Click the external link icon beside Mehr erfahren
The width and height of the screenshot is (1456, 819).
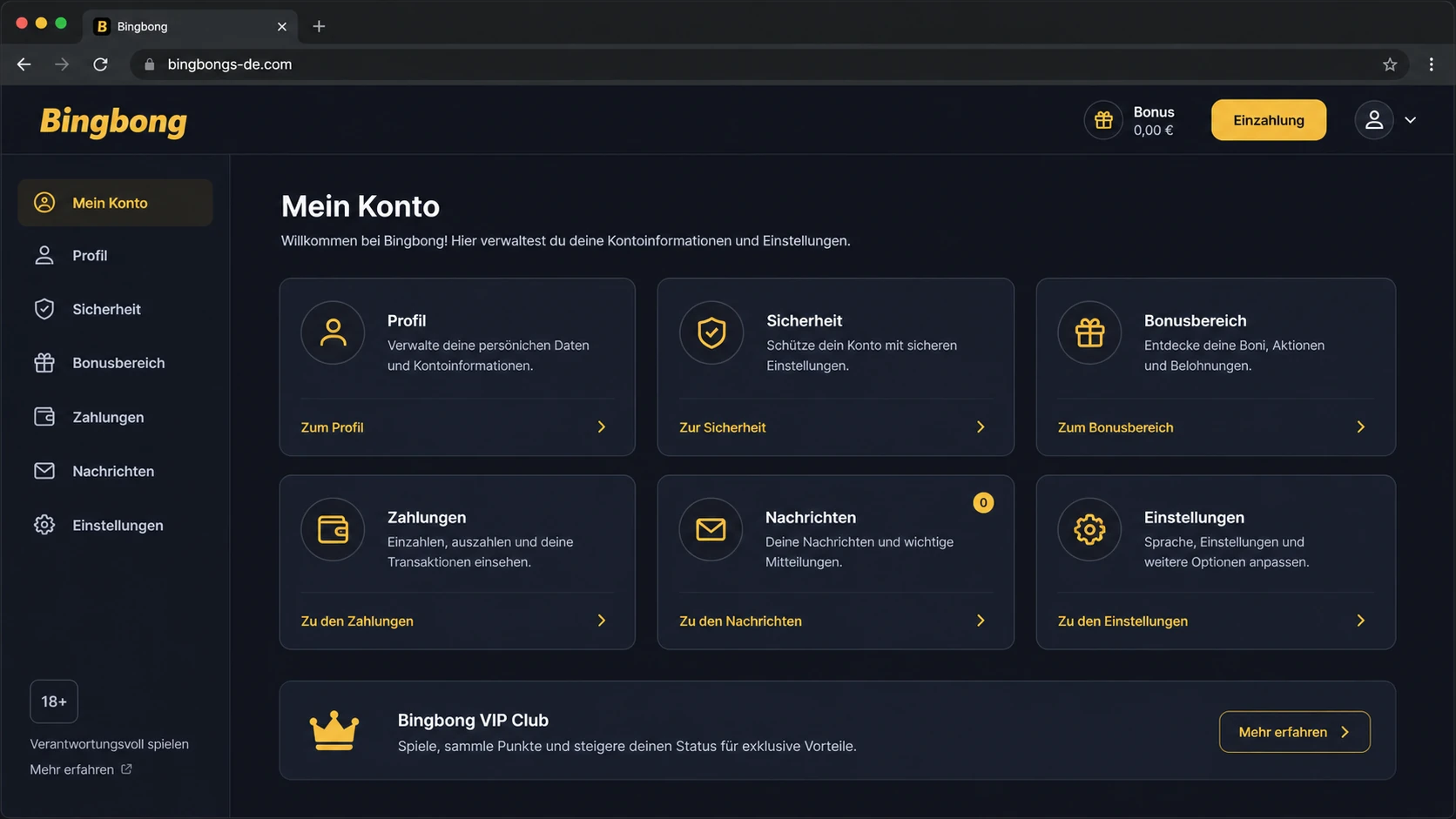pyautogui.click(x=126, y=769)
